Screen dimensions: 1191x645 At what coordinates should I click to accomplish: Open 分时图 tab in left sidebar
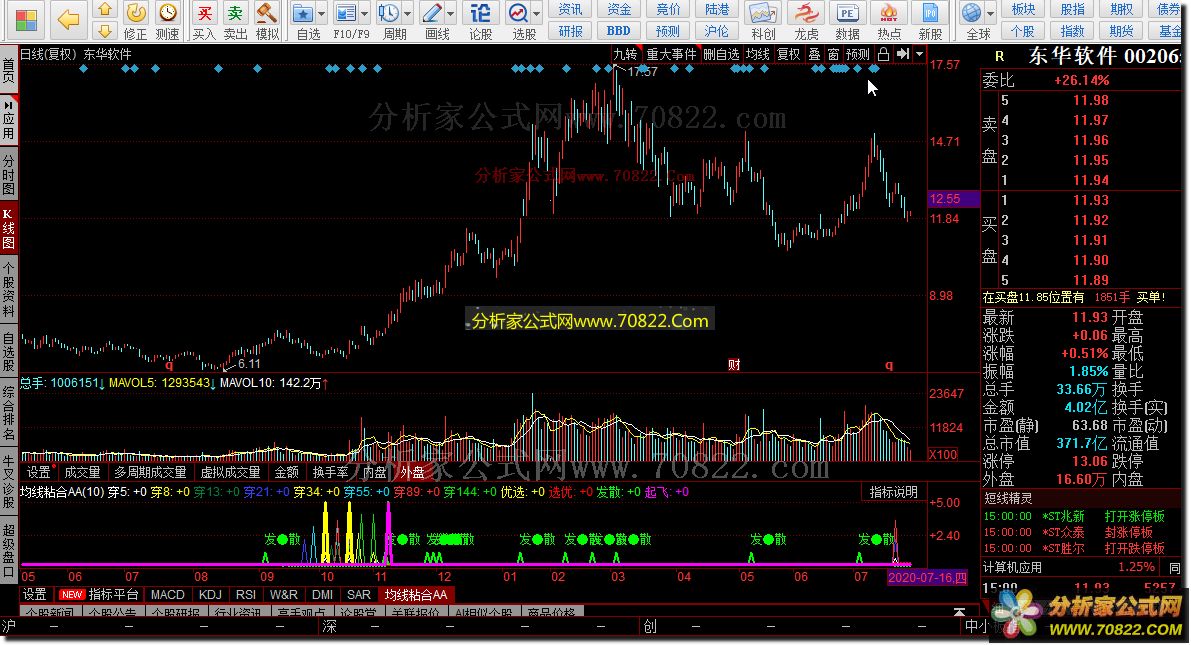point(8,175)
